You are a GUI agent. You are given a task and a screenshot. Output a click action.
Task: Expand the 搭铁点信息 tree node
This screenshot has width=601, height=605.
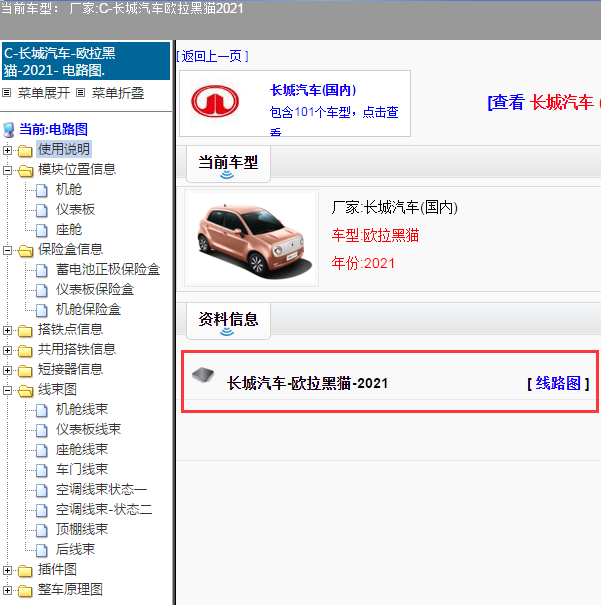pyautogui.click(x=7, y=330)
